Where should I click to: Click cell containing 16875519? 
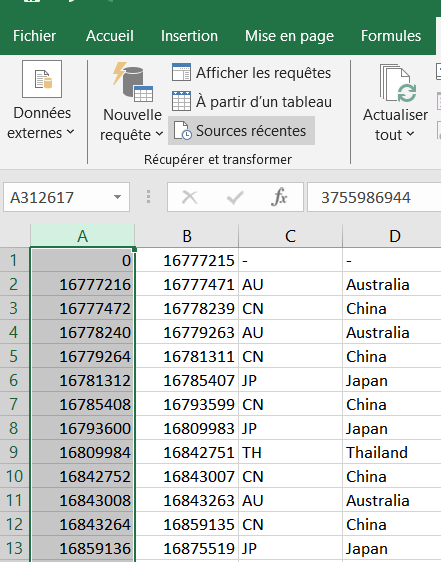[x=187, y=548]
